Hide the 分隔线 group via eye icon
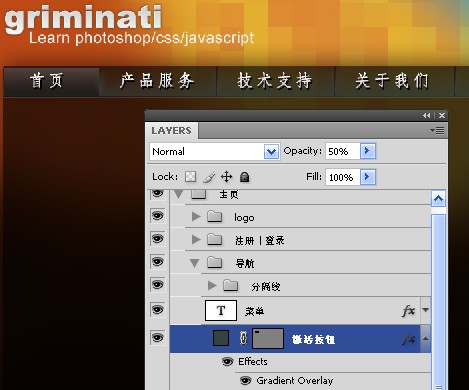 tap(158, 285)
